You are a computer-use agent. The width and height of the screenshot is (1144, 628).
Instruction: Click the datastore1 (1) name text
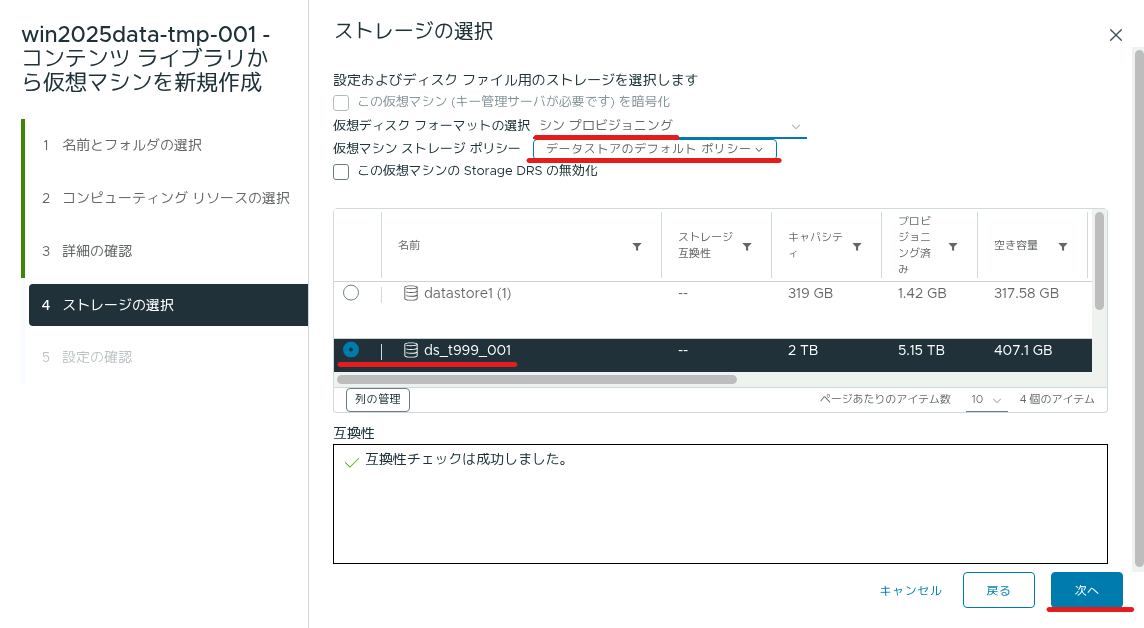click(x=468, y=293)
